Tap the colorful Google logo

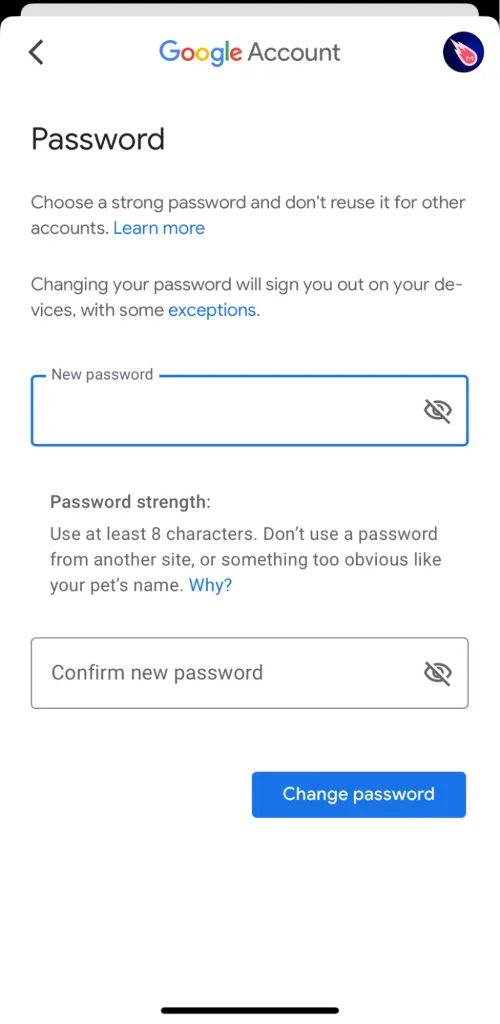pyautogui.click(x=201, y=52)
